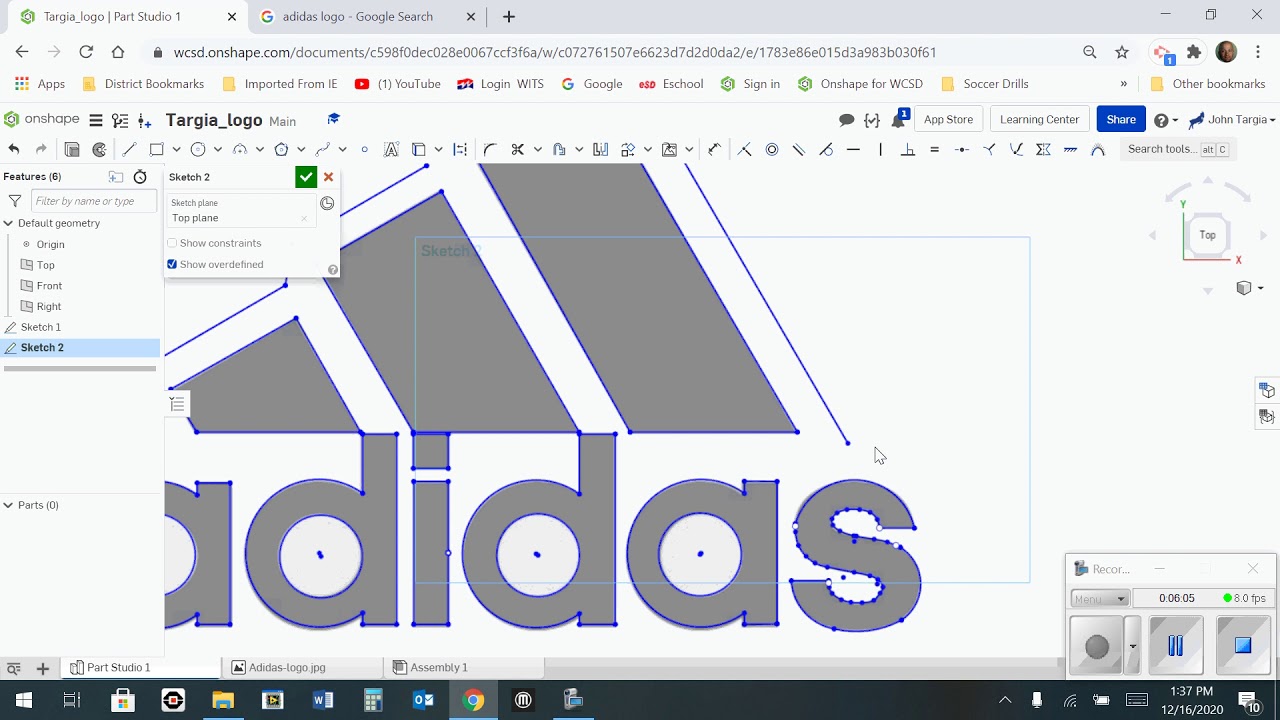Click the App Store button
Screen dimensions: 1280x720
click(x=948, y=119)
